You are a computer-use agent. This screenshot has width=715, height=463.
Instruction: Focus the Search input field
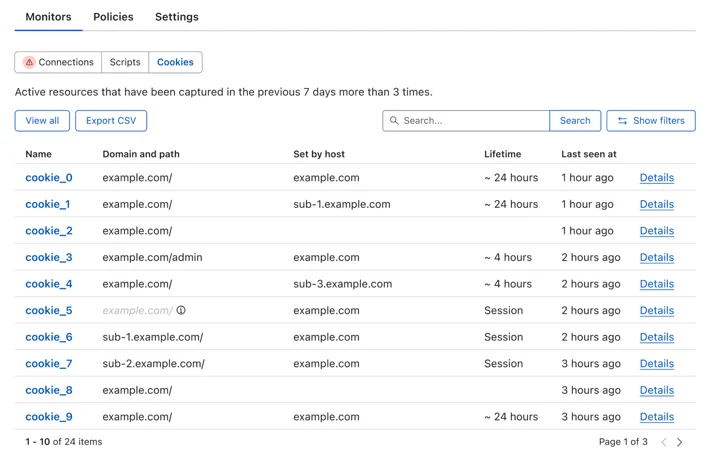pyautogui.click(x=466, y=121)
